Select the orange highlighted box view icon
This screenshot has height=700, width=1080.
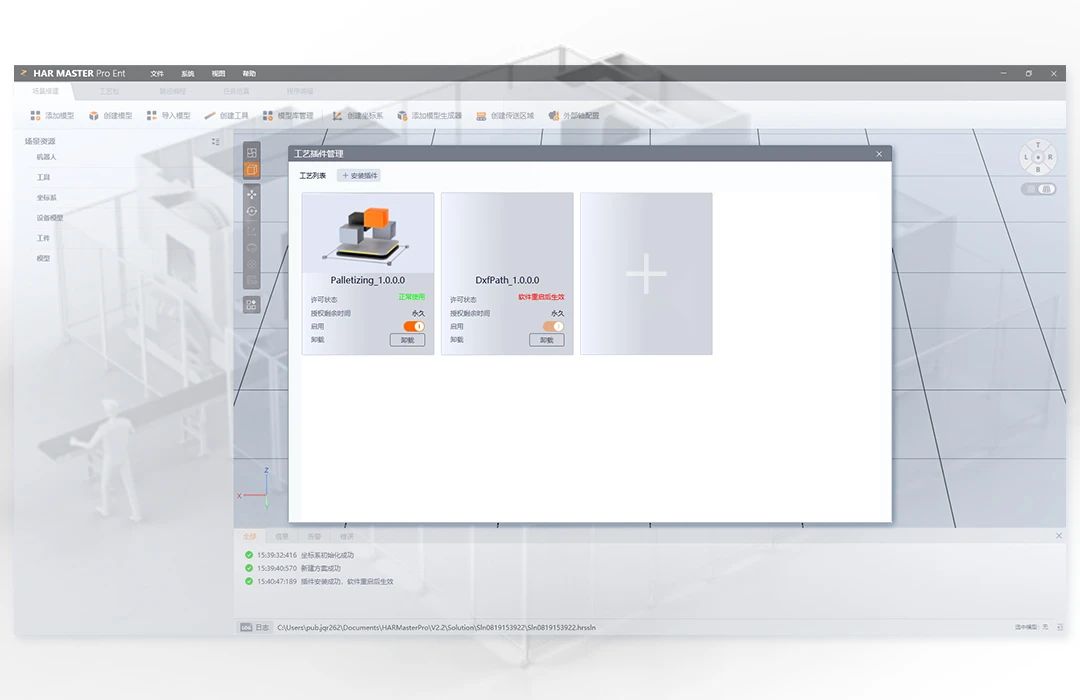coord(252,171)
